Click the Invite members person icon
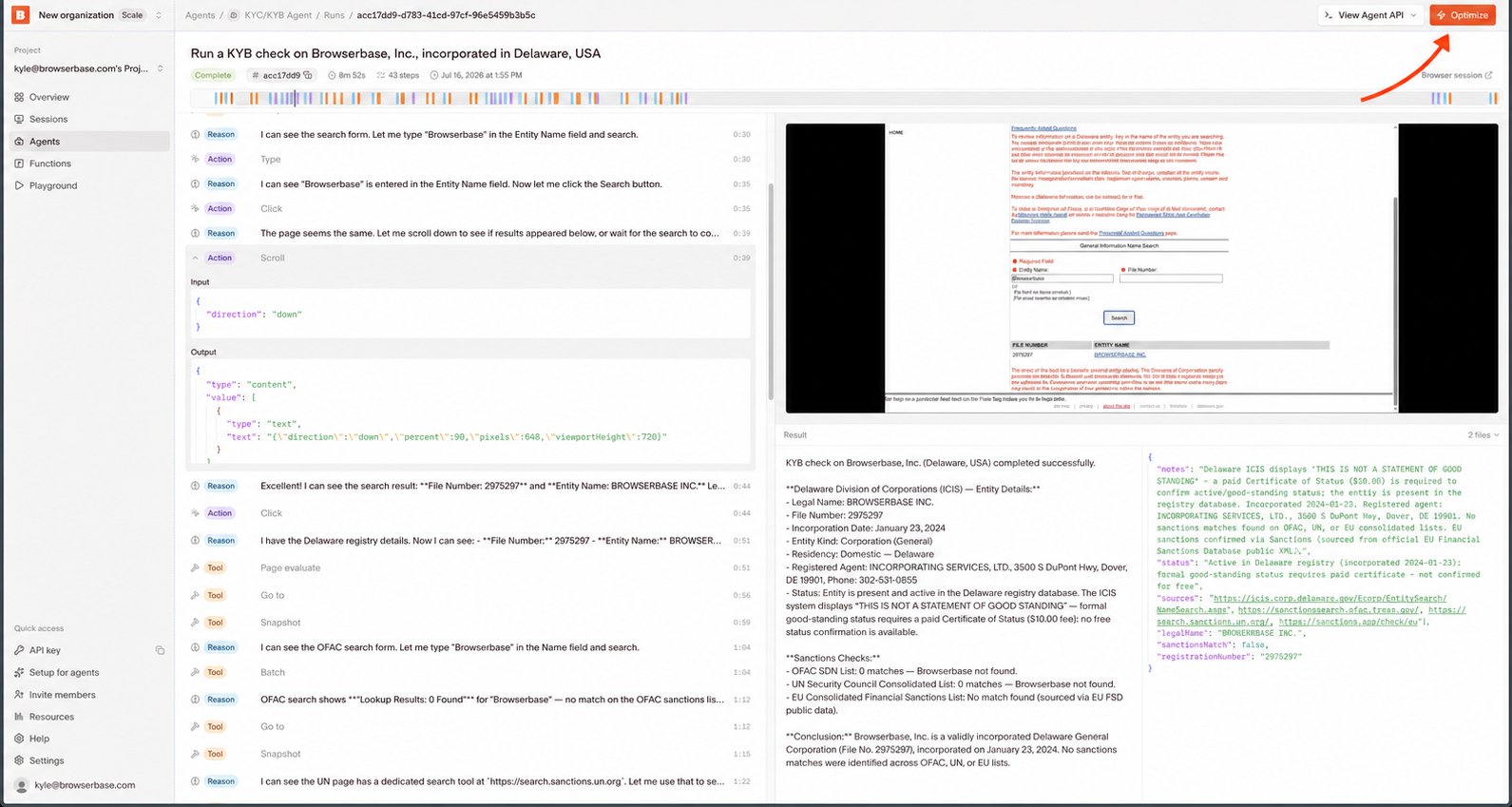This screenshot has height=807, width=1512. click(x=19, y=695)
